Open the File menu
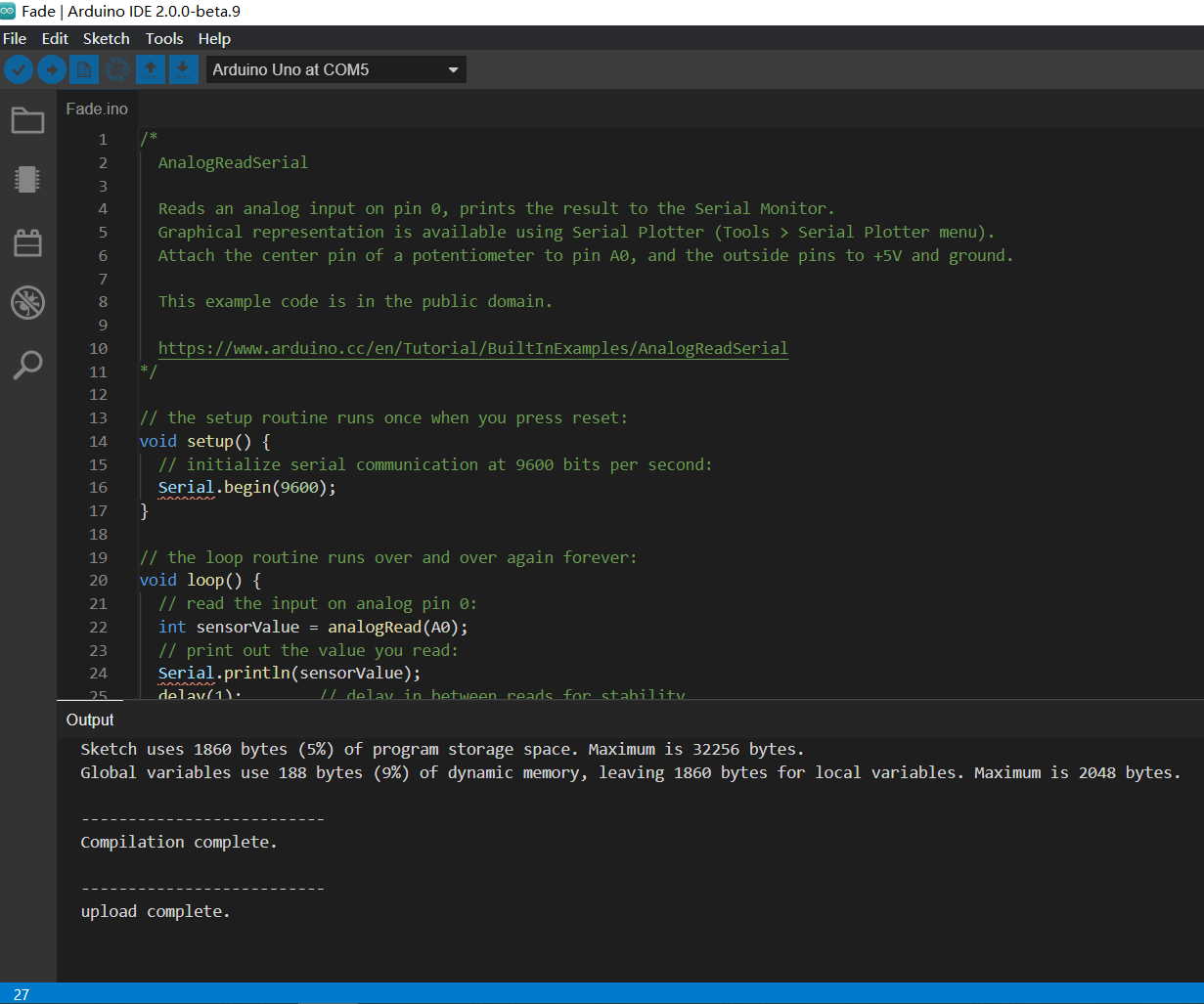 tap(15, 38)
